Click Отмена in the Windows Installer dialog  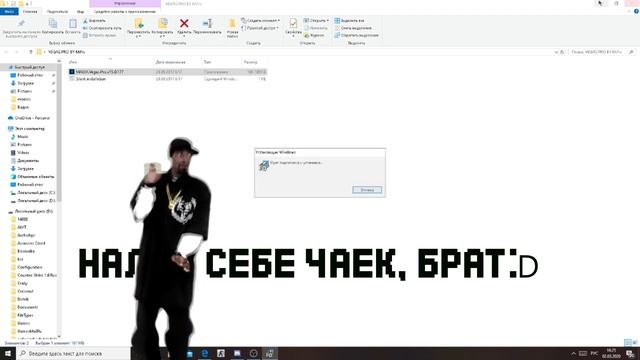(367, 190)
